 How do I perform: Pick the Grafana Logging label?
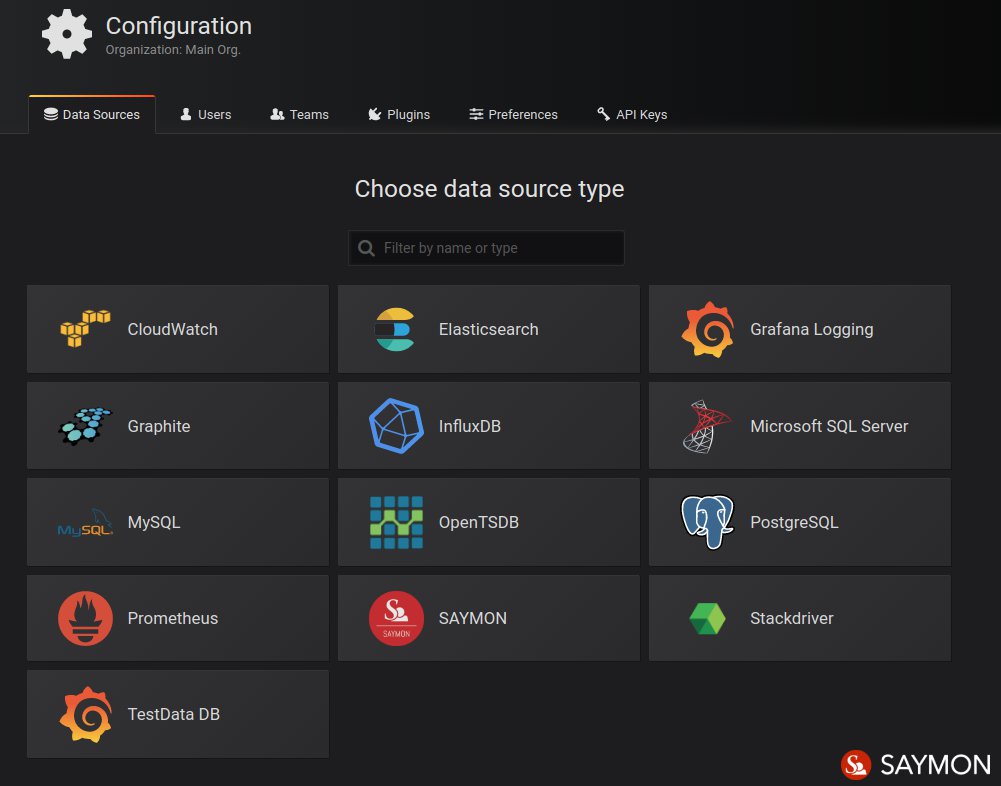click(811, 329)
